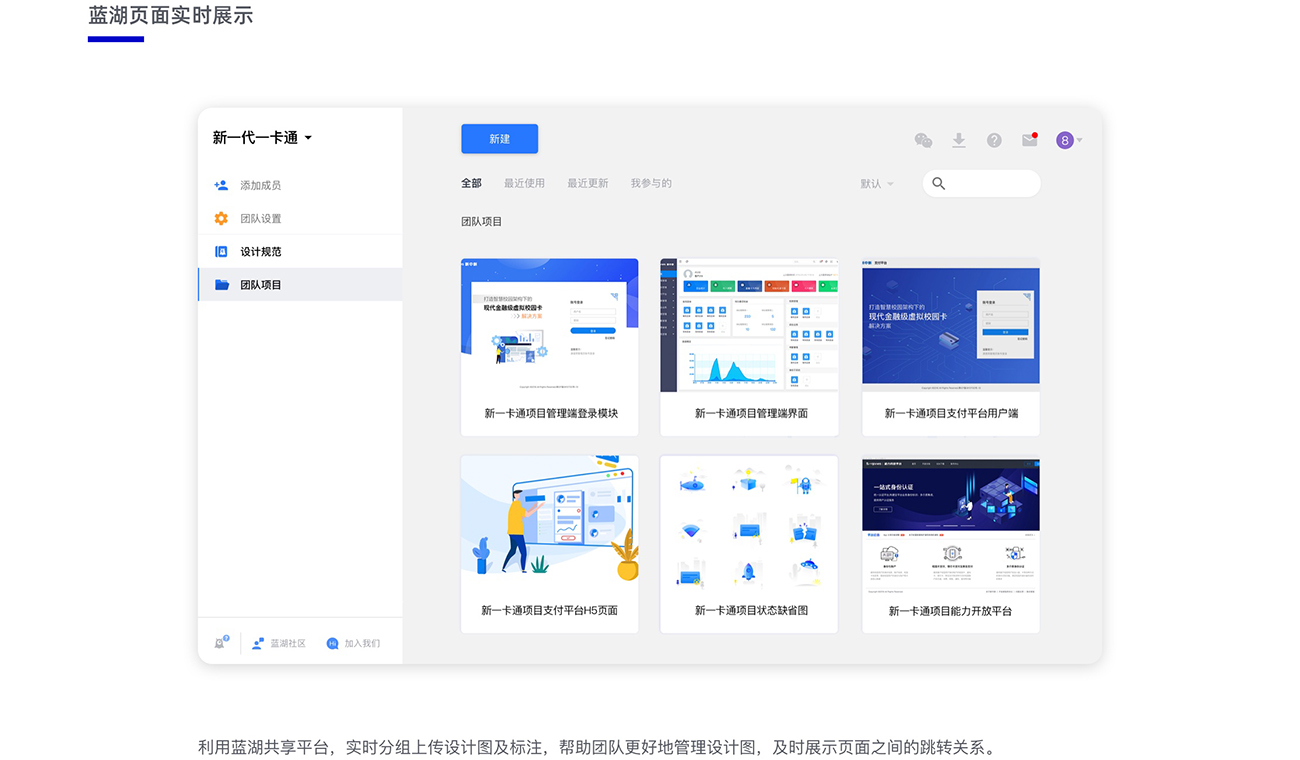Click the add member person icon
This screenshot has width=1300, height=760.
[221, 185]
